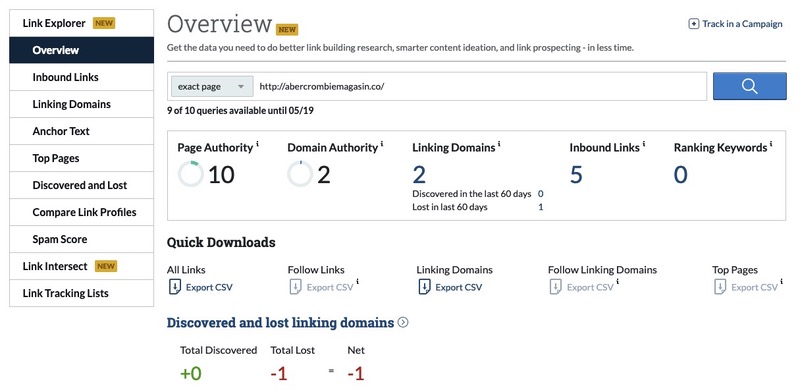Click the NEW badge beside Link Intersect

point(106,266)
